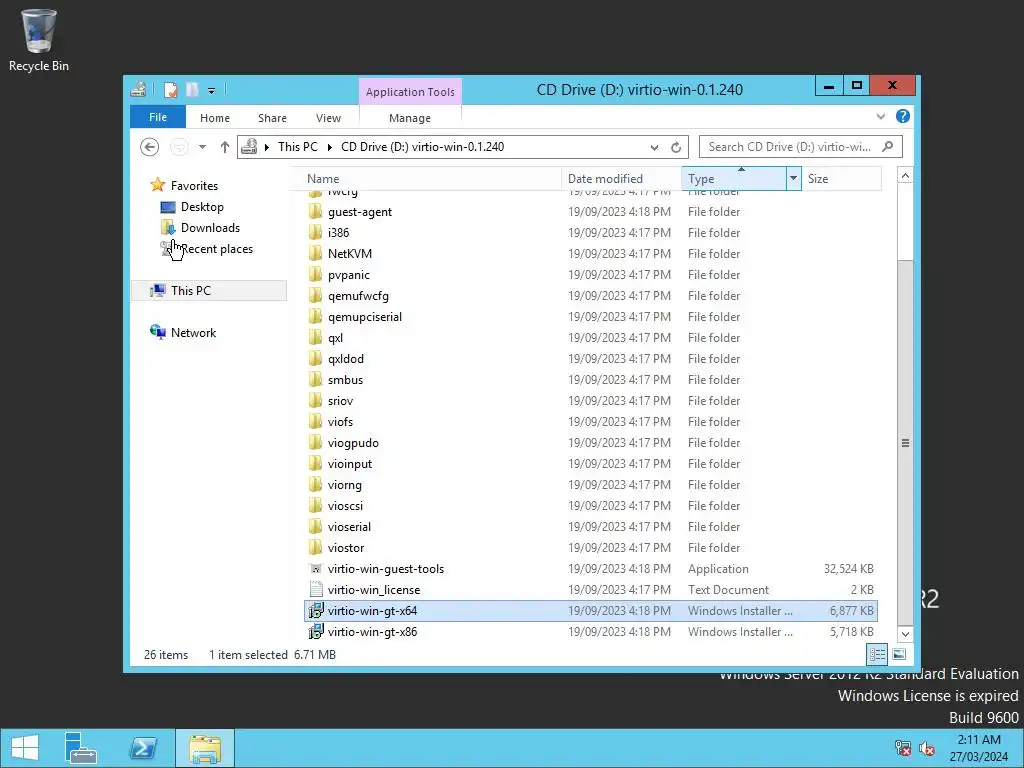Select the i386 folder icon
The height and width of the screenshot is (768, 1024).
(x=315, y=232)
